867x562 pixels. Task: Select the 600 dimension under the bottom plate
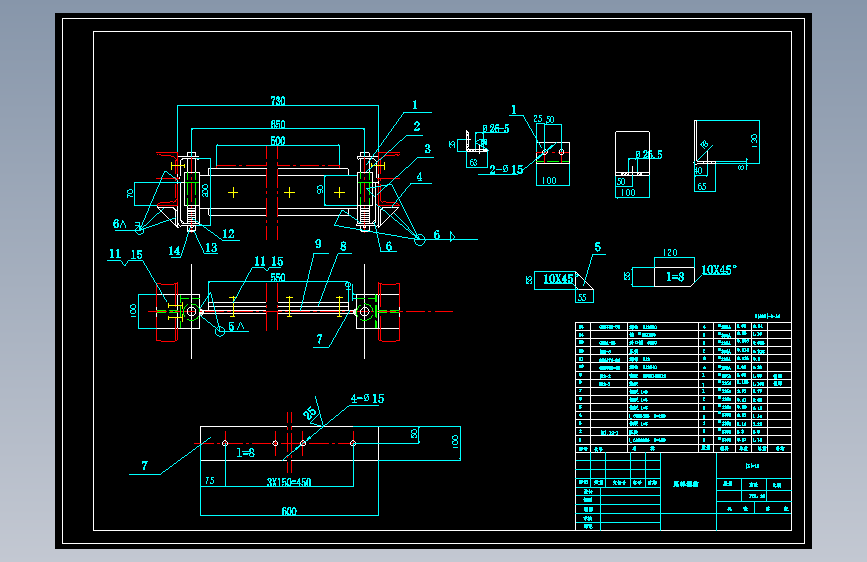pos(289,511)
